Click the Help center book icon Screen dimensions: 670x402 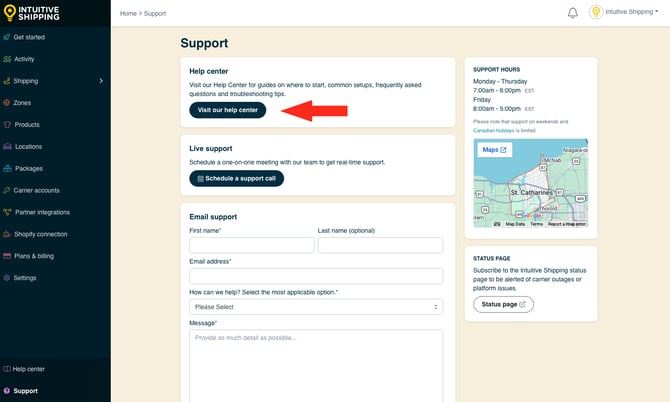point(7,369)
